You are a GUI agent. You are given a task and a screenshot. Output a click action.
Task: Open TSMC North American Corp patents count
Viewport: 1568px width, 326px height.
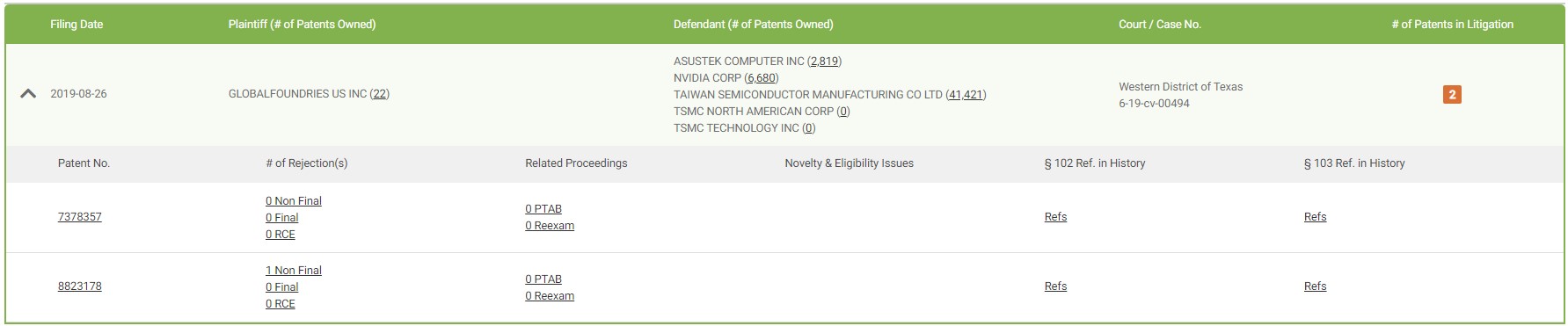(843, 112)
